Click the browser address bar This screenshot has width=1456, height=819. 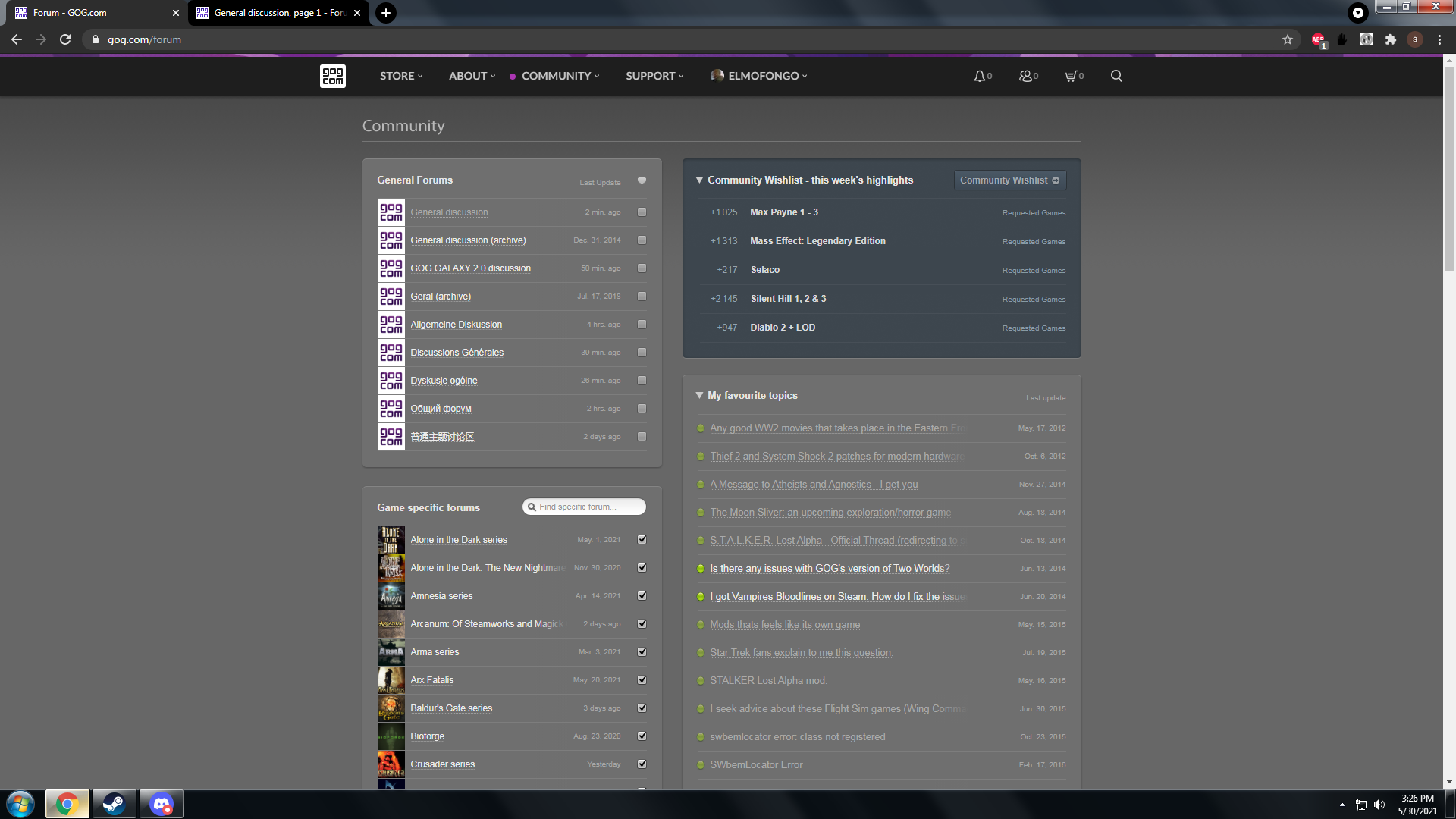(682, 39)
